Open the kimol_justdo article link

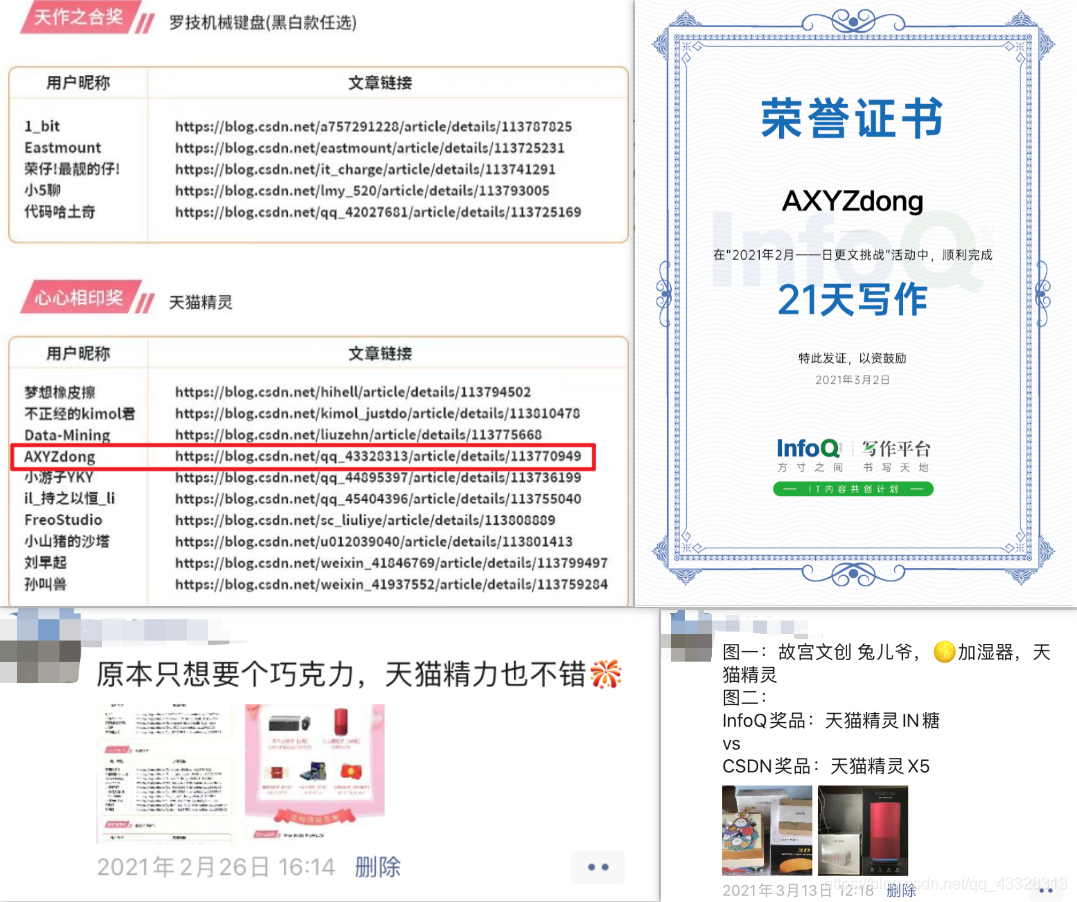coord(377,413)
